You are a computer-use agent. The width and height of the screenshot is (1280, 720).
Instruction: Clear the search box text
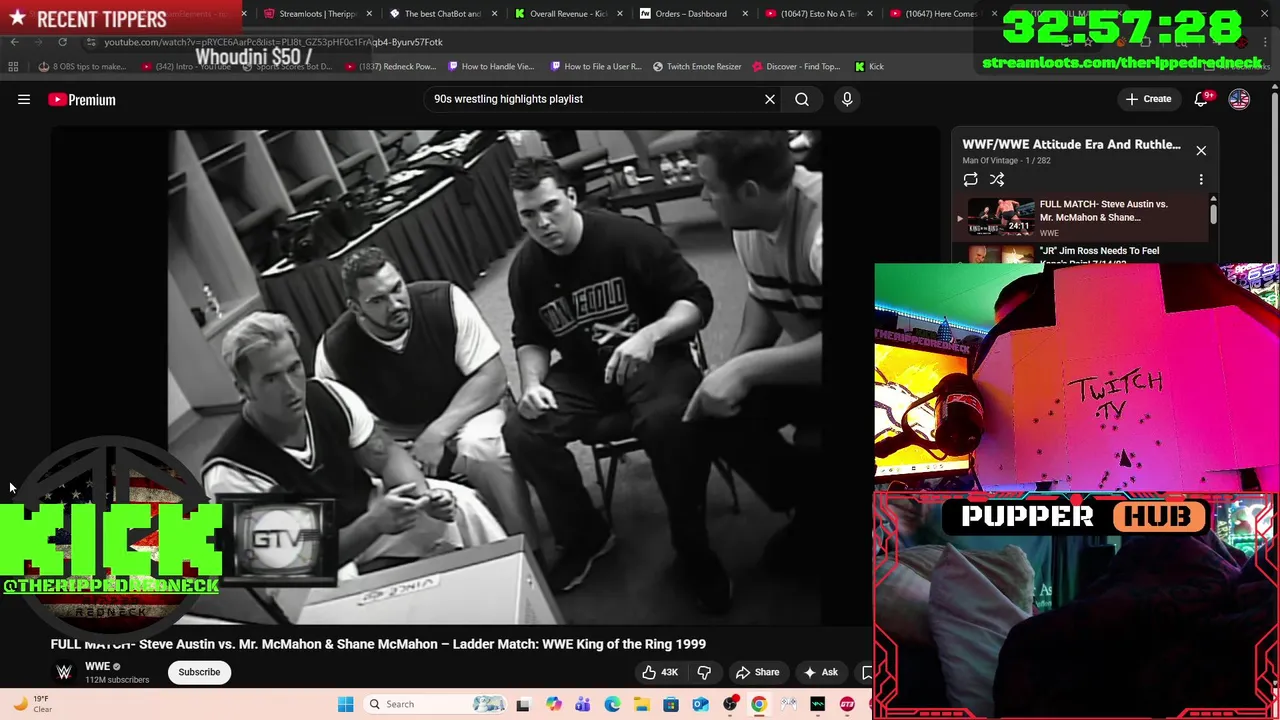click(x=770, y=99)
